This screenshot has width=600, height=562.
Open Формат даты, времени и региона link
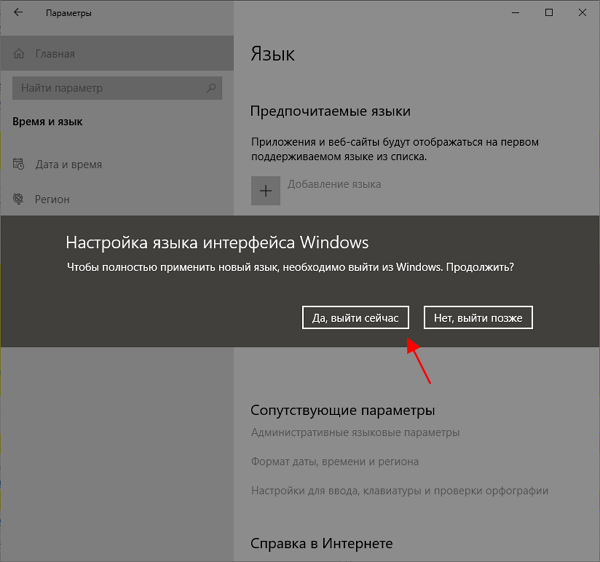(335, 461)
